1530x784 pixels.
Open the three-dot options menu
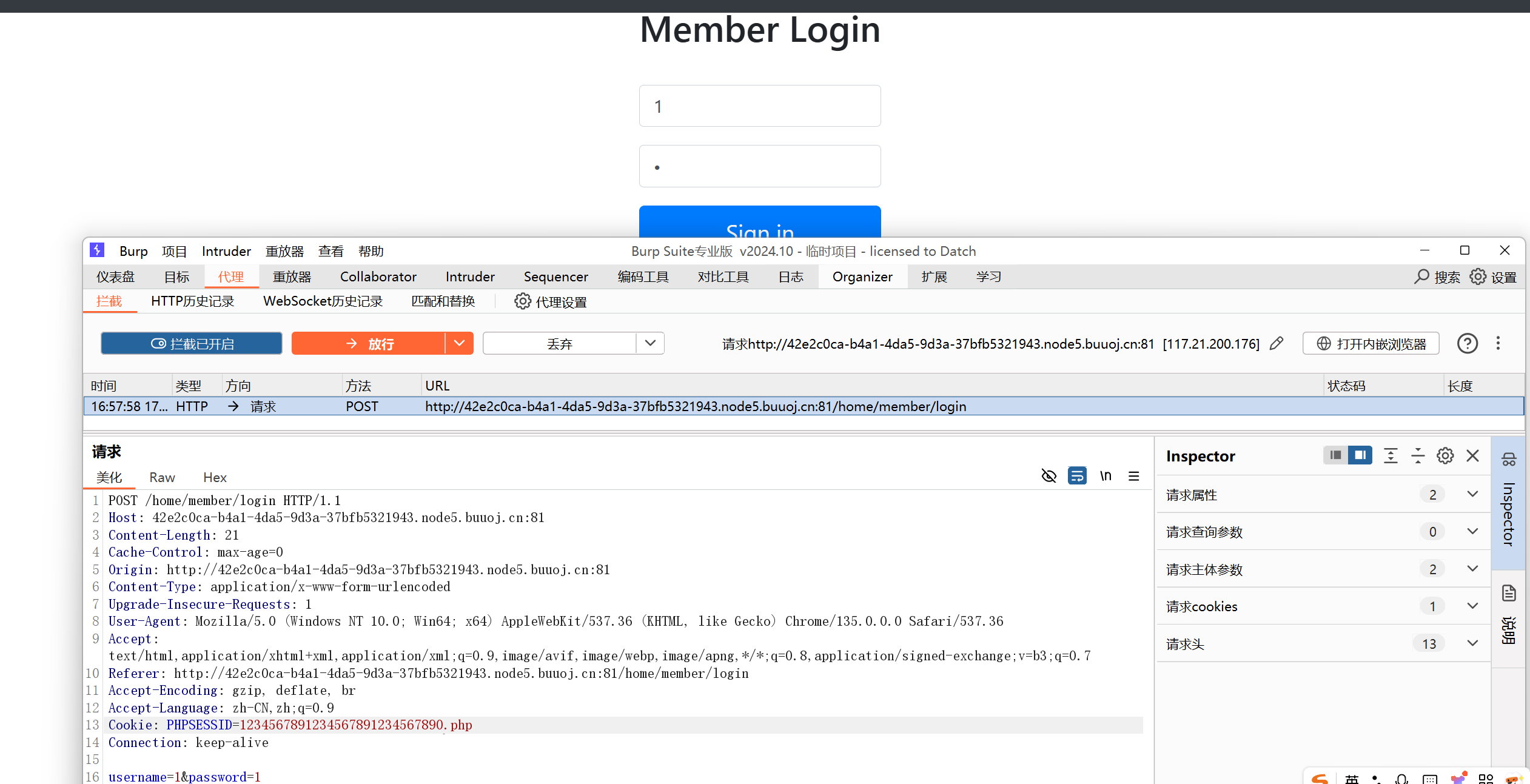point(1498,344)
